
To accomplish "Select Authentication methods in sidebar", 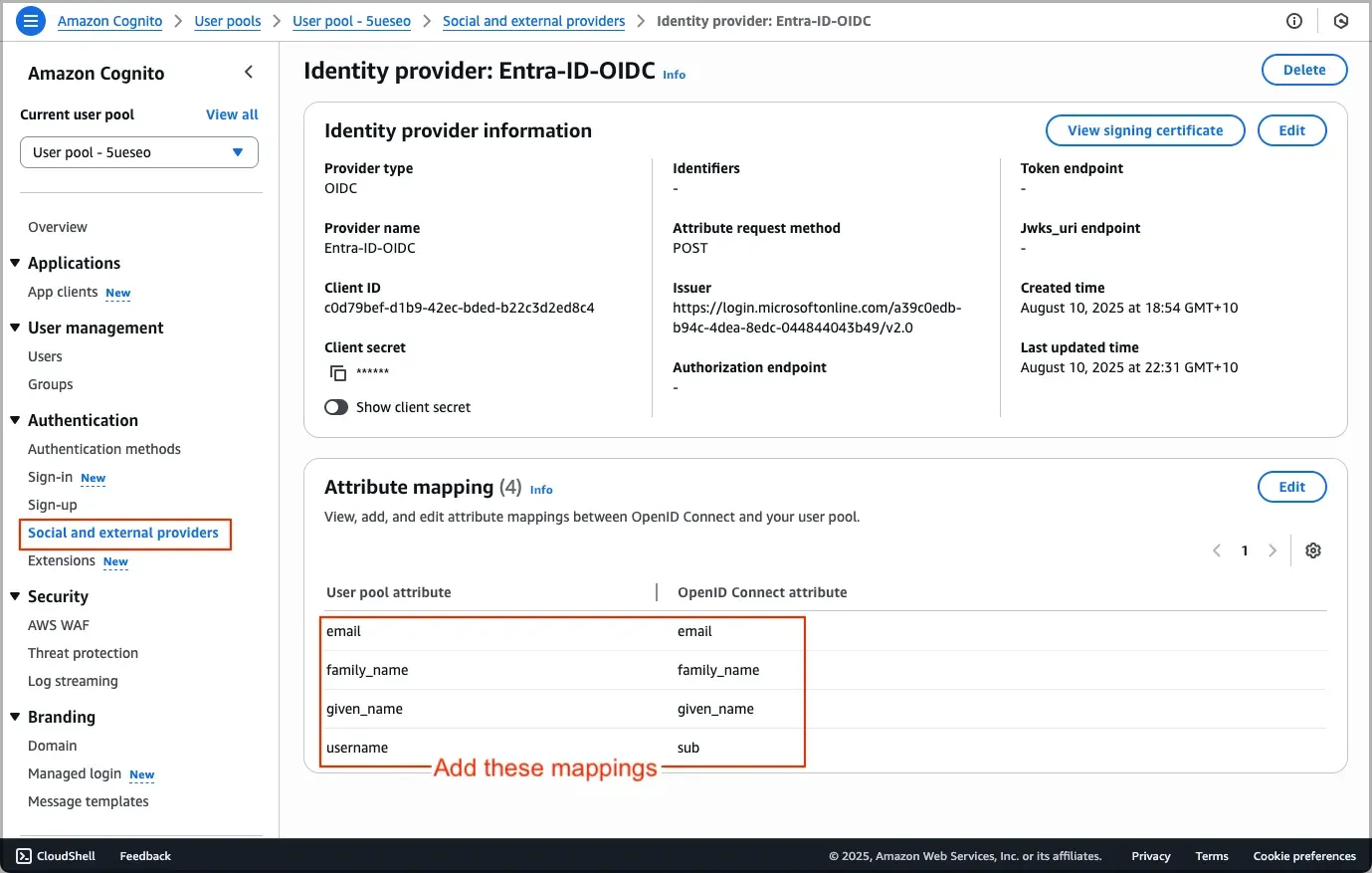I will pos(104,449).
